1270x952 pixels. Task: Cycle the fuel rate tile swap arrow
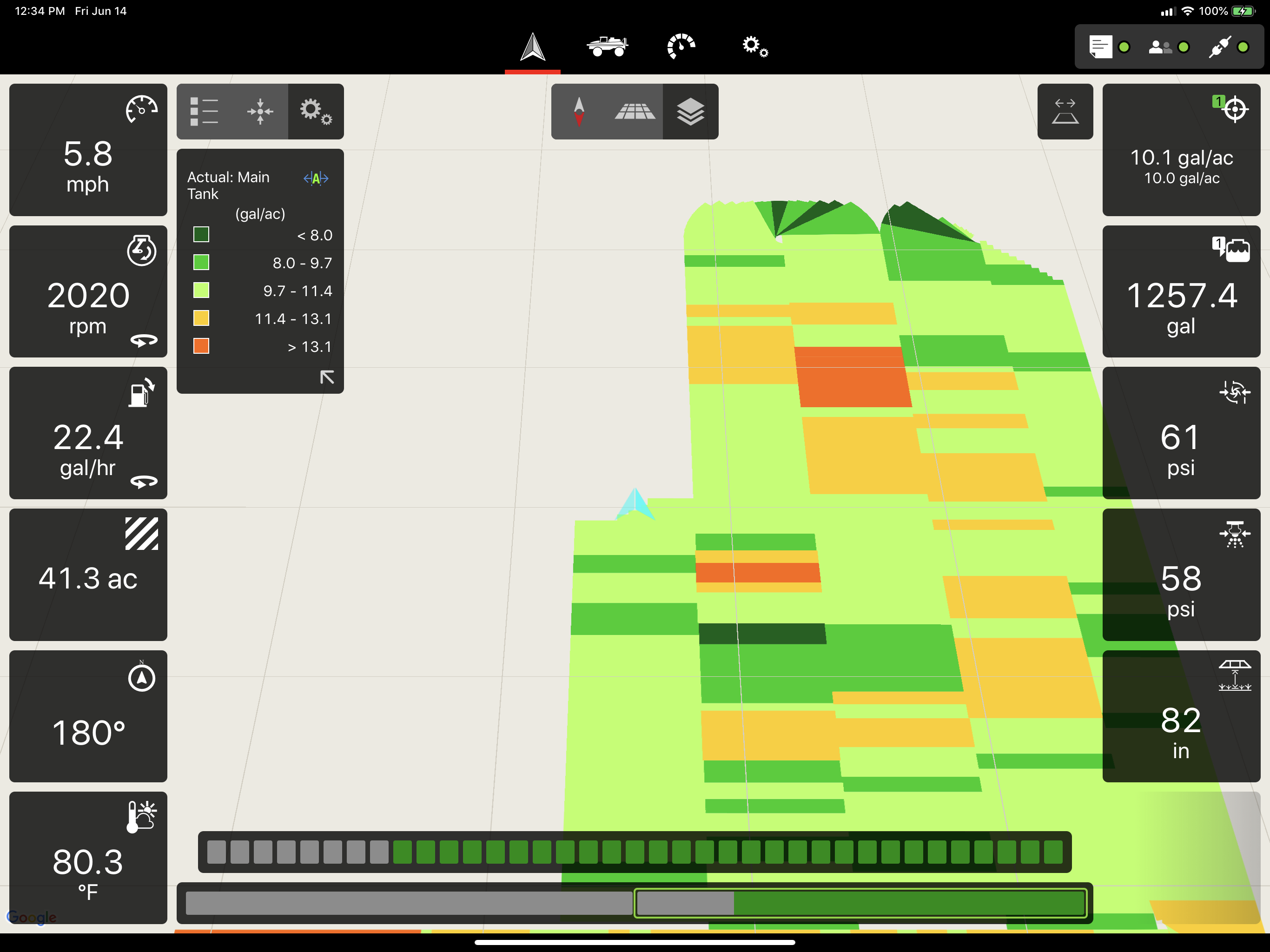click(144, 482)
